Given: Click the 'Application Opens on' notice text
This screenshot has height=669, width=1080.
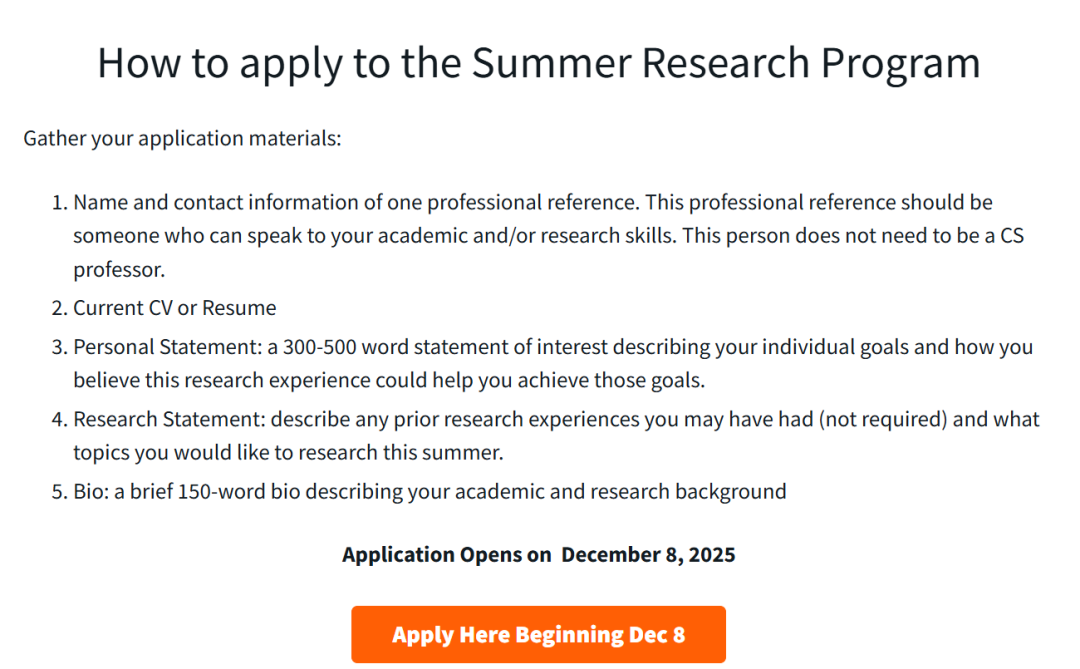Looking at the screenshot, I should 446,555.
